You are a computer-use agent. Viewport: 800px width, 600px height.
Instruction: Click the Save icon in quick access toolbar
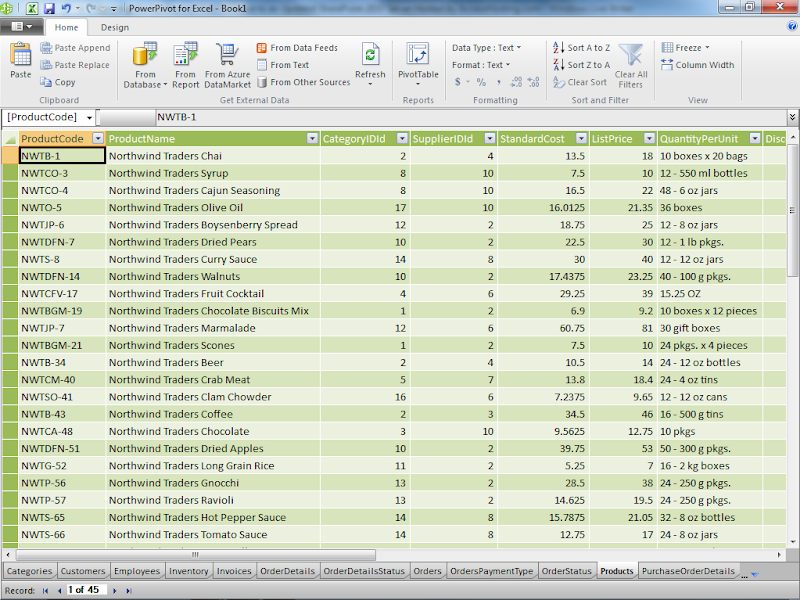tap(49, 8)
